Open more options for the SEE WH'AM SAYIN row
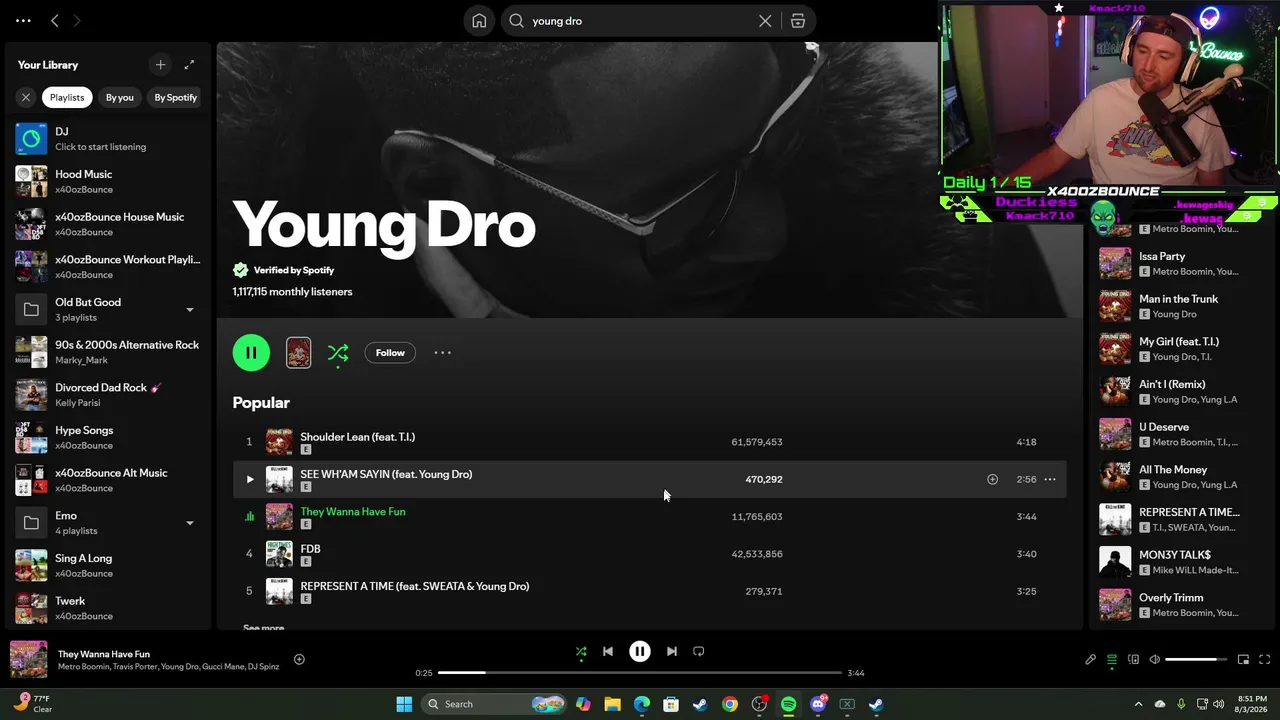1280x720 pixels. click(x=1050, y=479)
